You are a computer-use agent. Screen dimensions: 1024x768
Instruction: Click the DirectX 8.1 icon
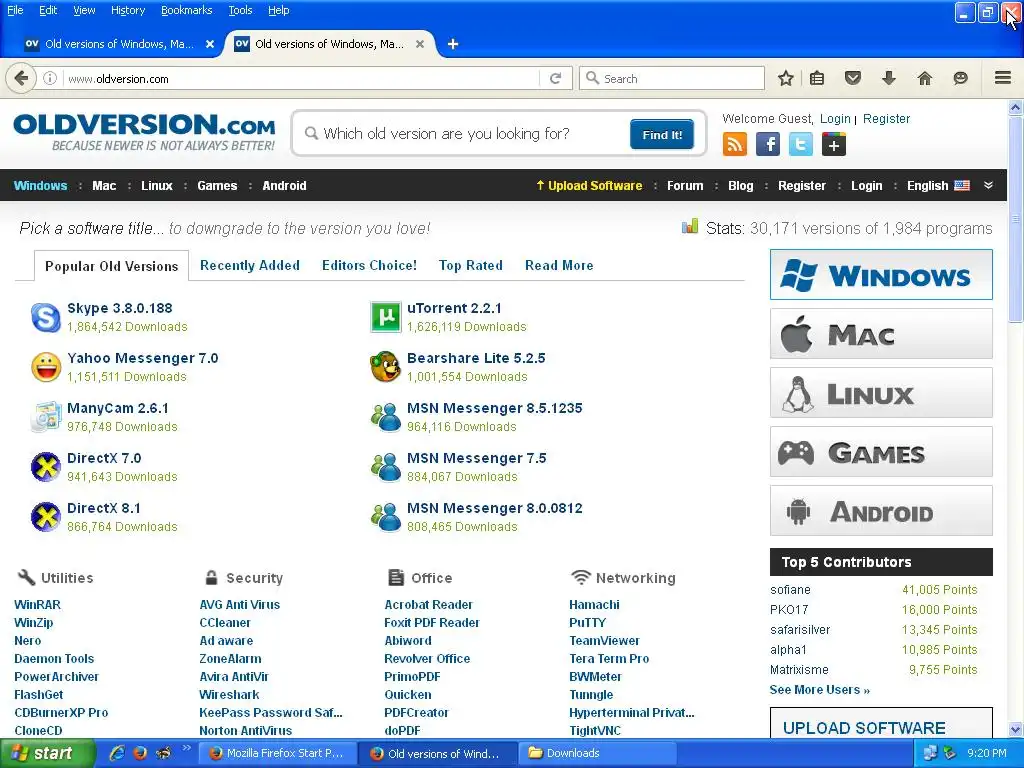(x=46, y=517)
